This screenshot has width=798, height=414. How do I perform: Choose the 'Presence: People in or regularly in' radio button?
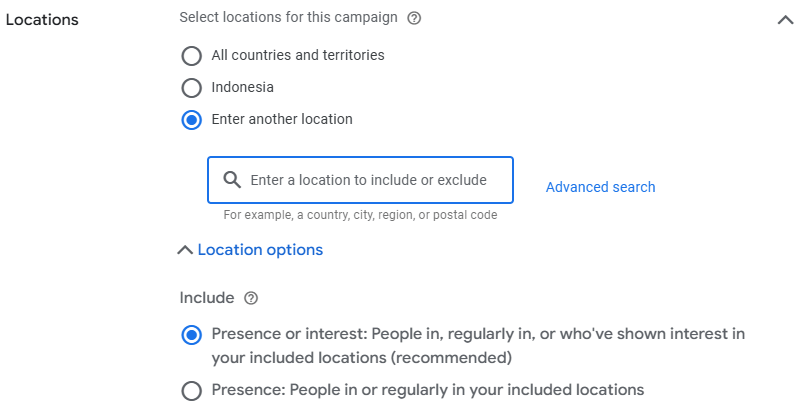[191, 390]
